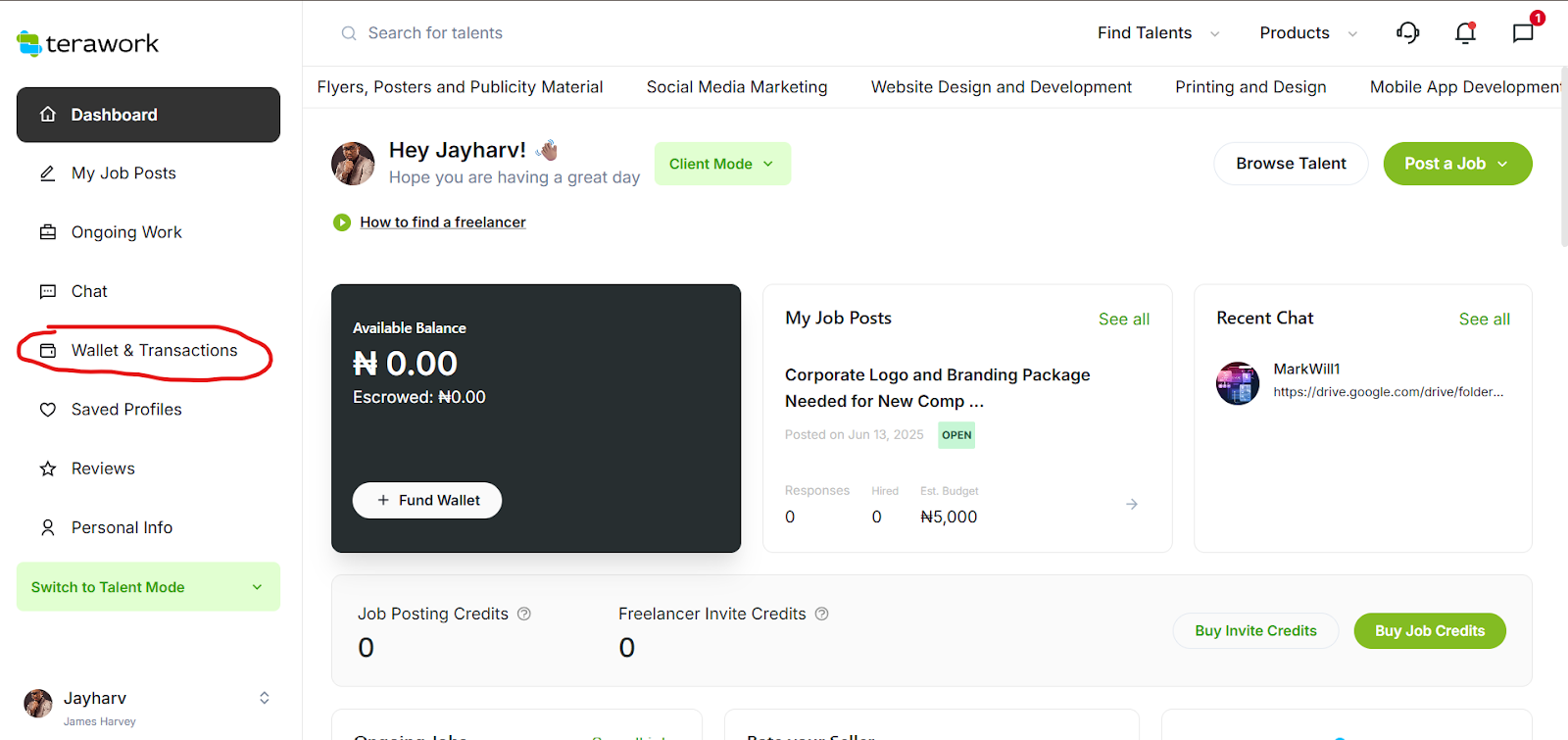Open the Find Talents dropdown menu
This screenshot has width=1568, height=740.
pyautogui.click(x=1157, y=33)
